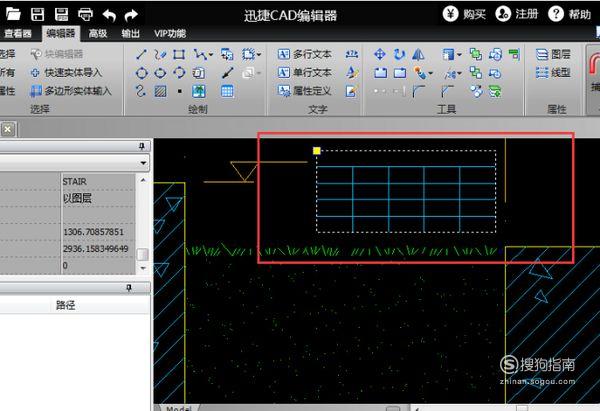This screenshot has width=600, height=411.
Task: Click the 购买 purchase button
Action: (464, 15)
